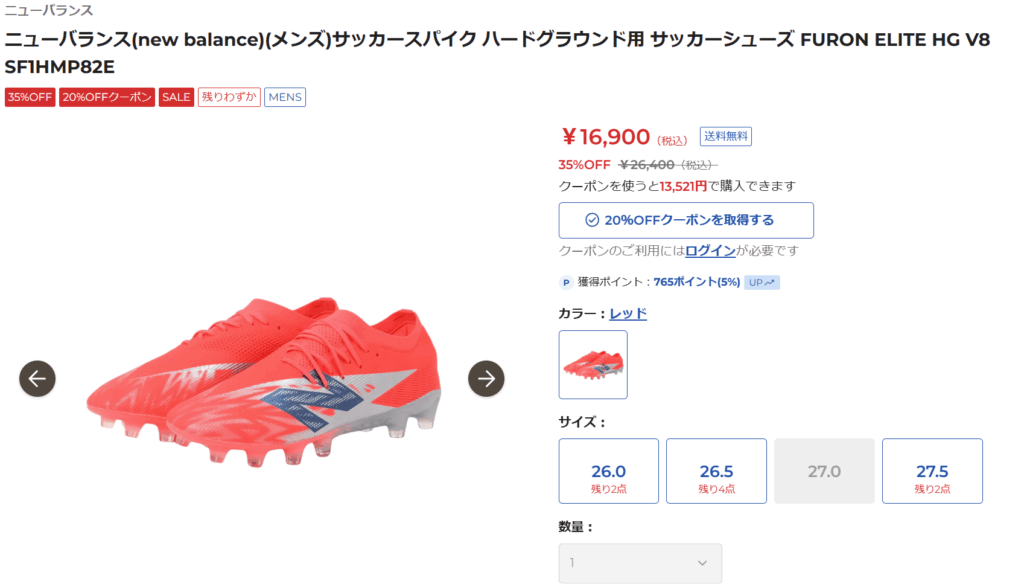Click the main soccer shoe product image
Image resolution: width=1024 pixels, height=587 pixels.
262,380
